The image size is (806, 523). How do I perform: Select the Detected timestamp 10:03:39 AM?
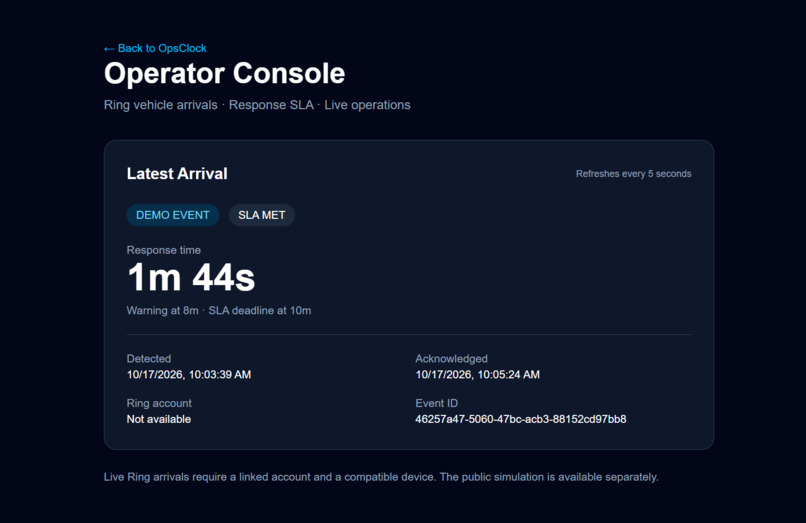pos(189,374)
